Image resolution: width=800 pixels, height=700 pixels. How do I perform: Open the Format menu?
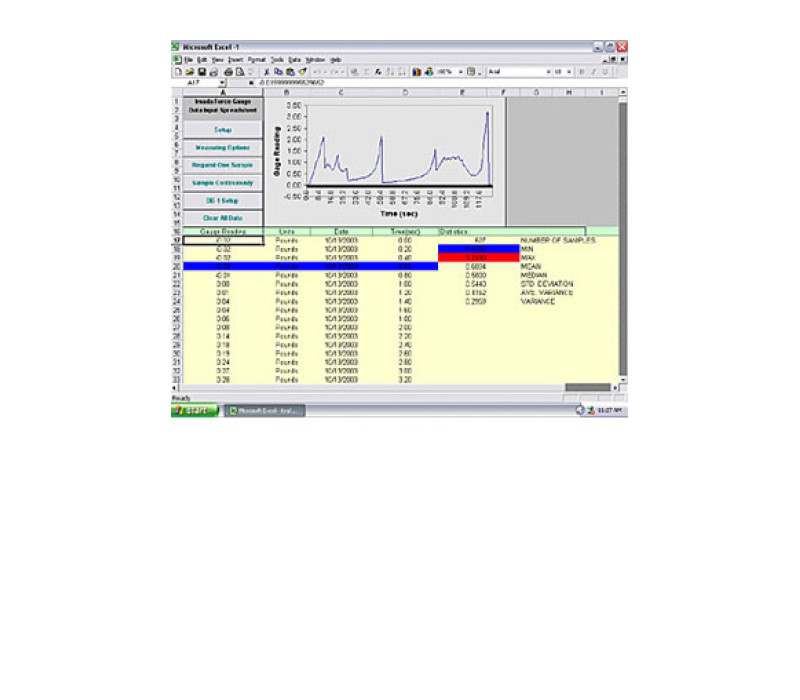257,60
